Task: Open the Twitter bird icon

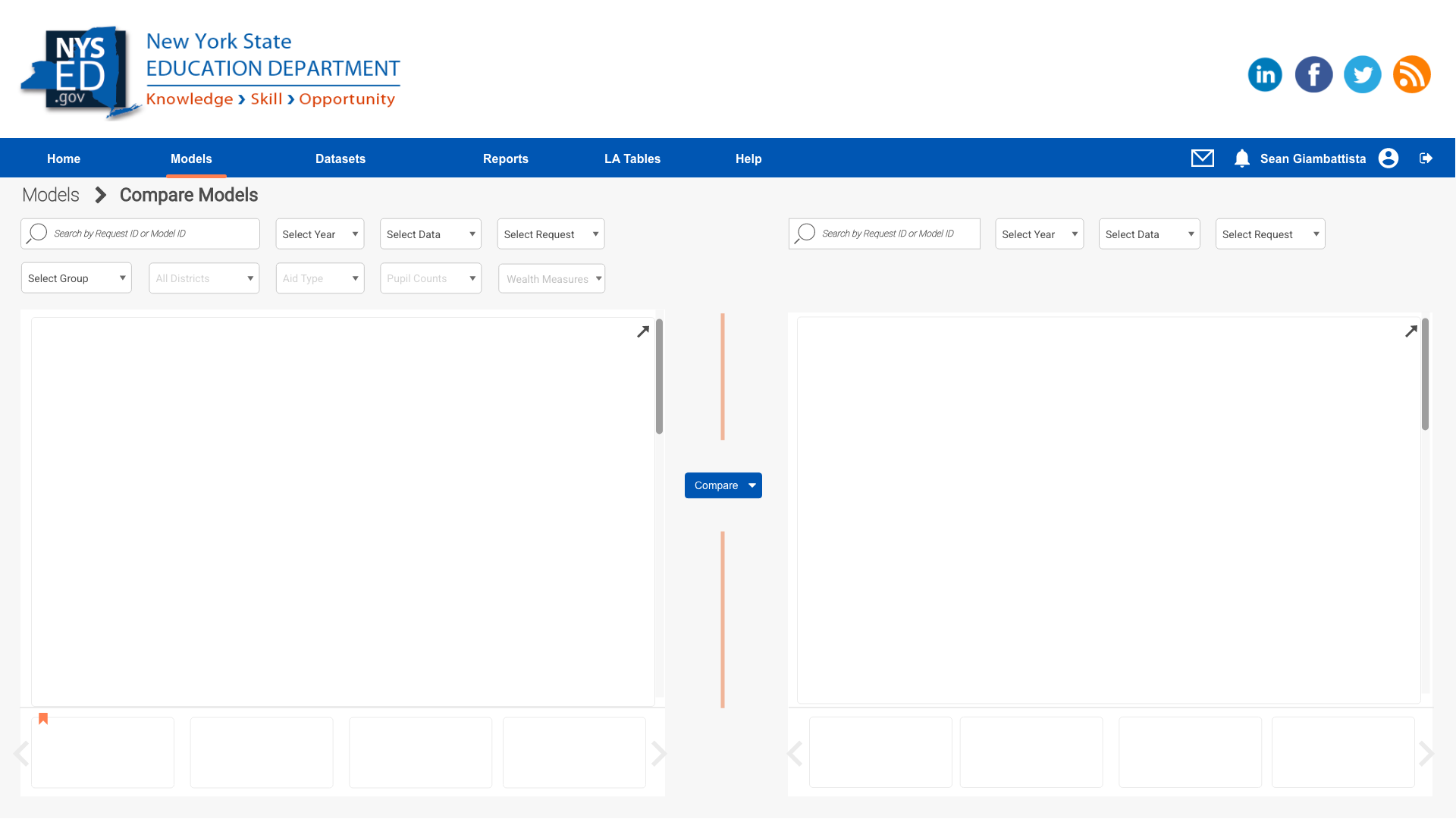Action: 1362,74
